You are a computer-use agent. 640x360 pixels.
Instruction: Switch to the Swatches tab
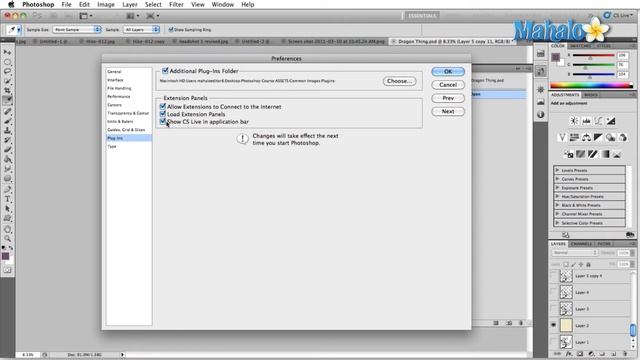click(580, 46)
